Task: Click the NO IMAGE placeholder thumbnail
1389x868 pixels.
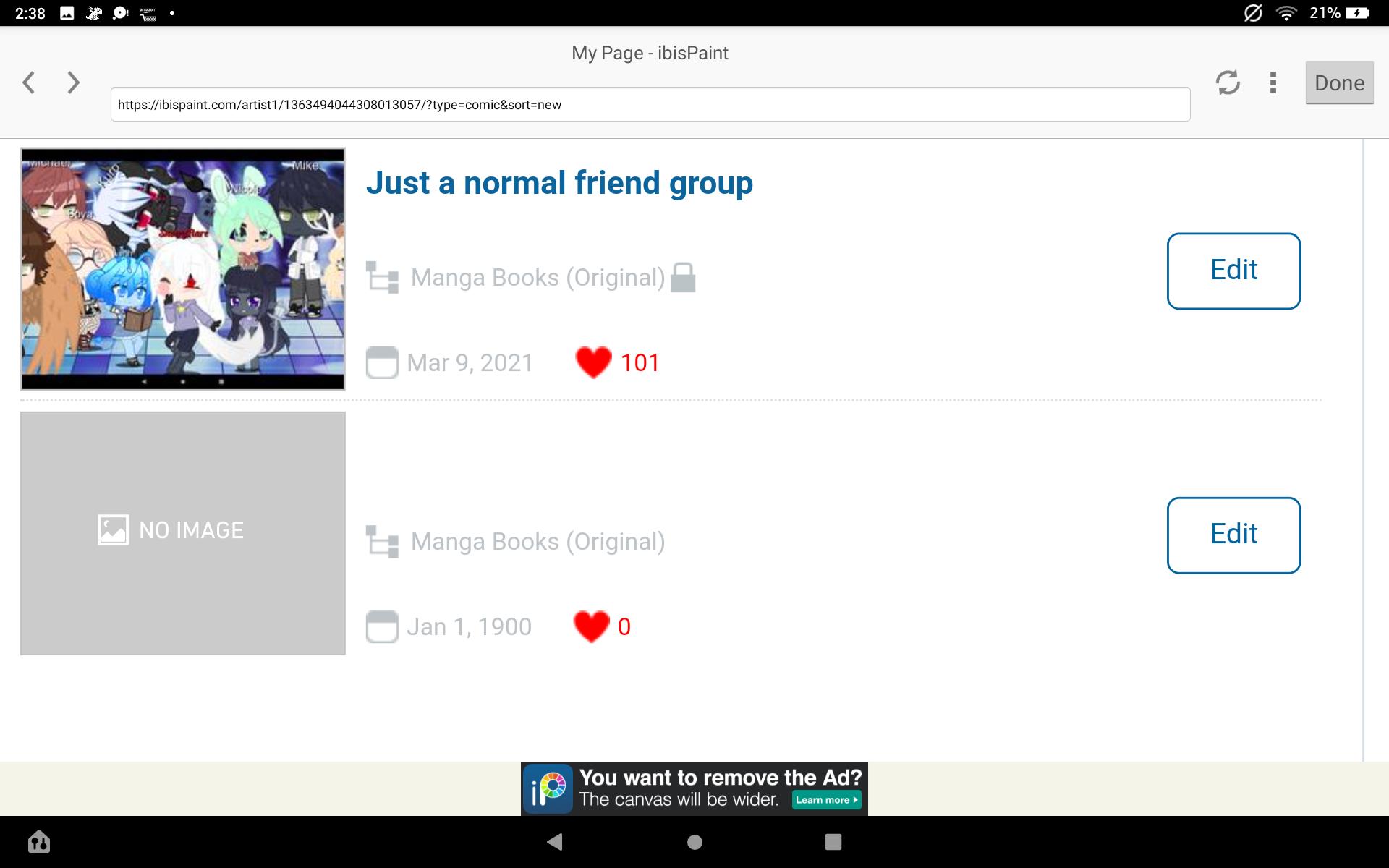Action: (x=183, y=533)
